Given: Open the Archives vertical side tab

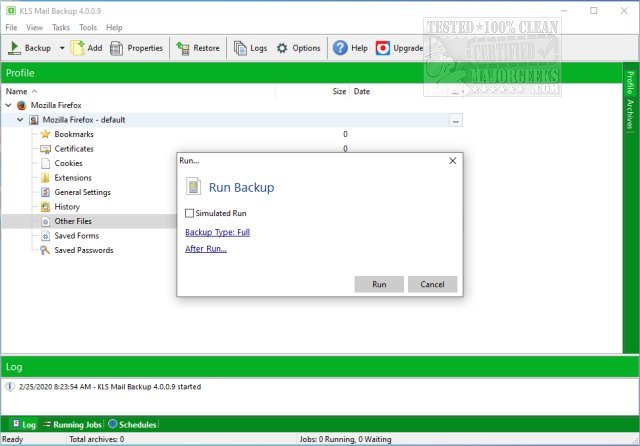Looking at the screenshot, I should [630, 114].
